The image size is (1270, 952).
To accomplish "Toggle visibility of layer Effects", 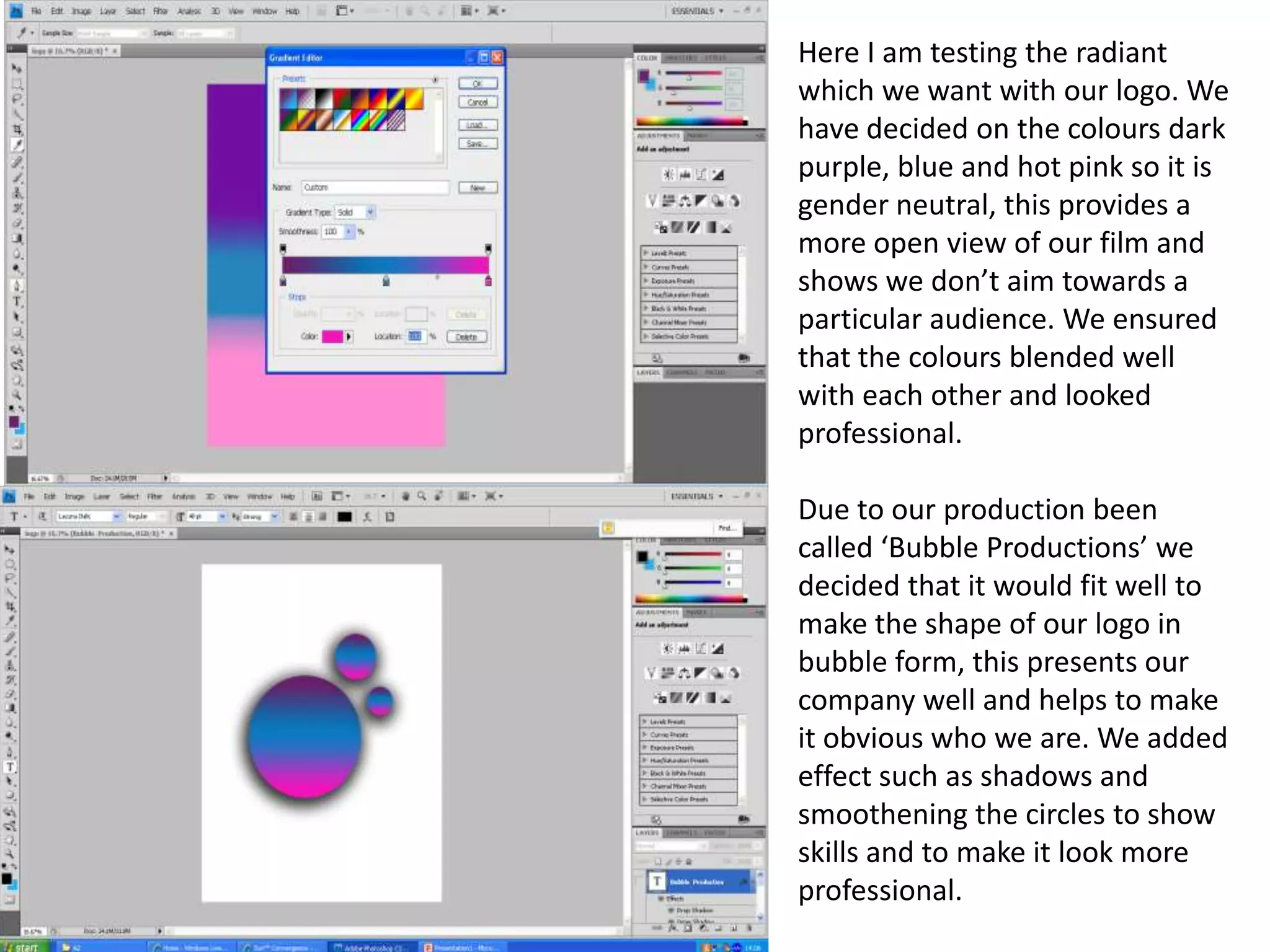I will 661,898.
